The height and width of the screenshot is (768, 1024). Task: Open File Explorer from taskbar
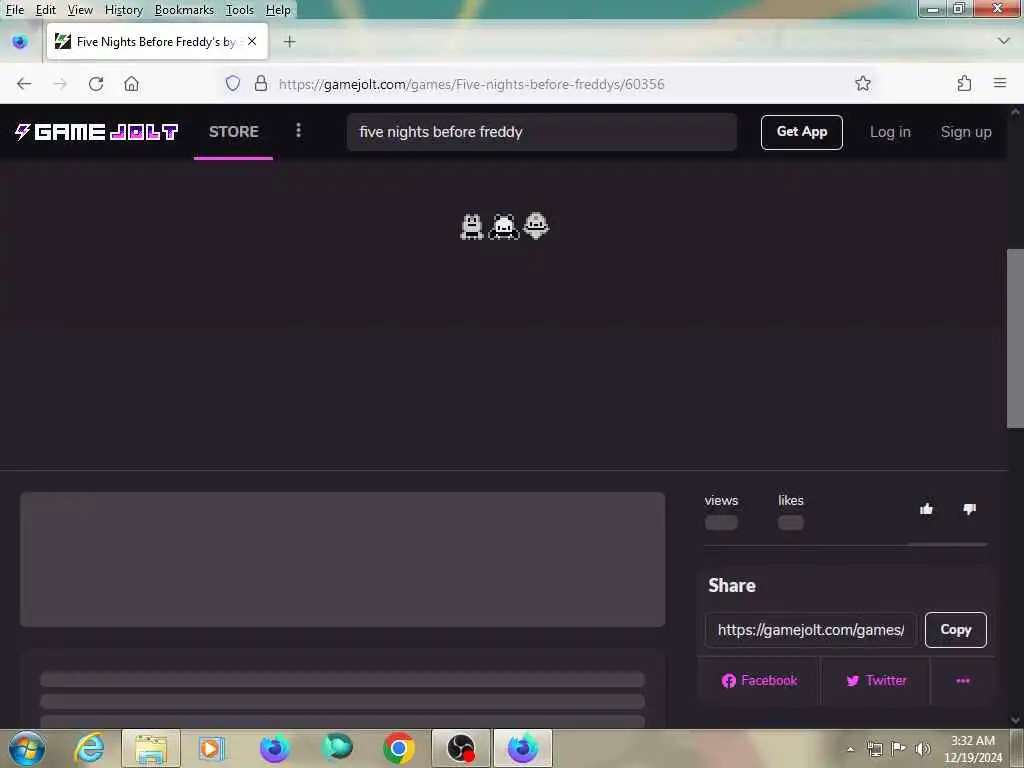151,748
